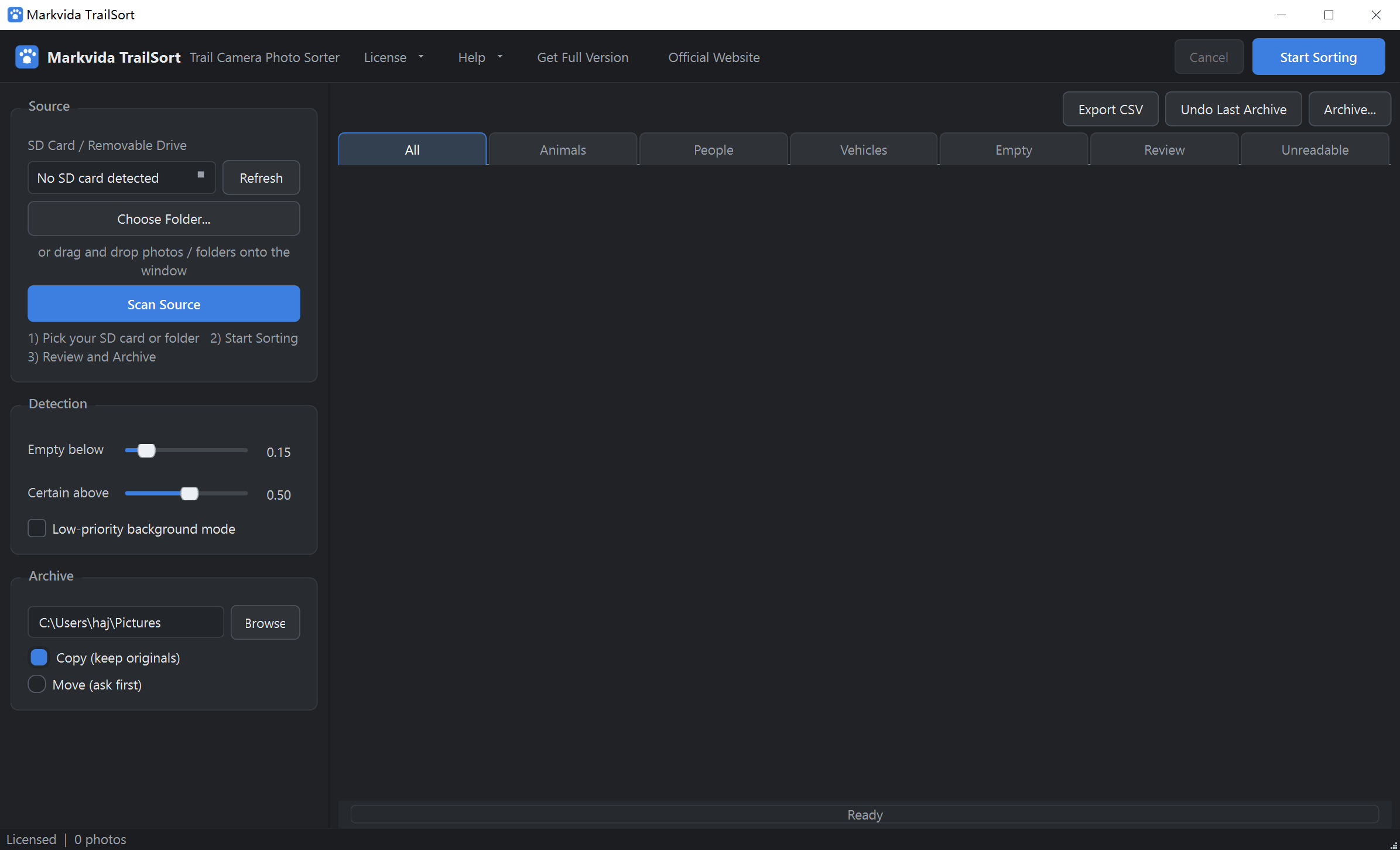Expand the SD card drive dropdown
The image size is (1400, 850).
pyautogui.click(x=122, y=177)
